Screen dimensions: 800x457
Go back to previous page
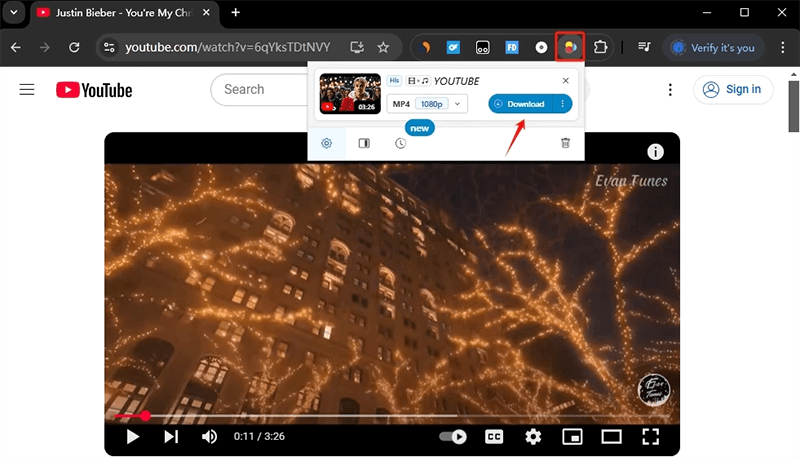click(16, 47)
